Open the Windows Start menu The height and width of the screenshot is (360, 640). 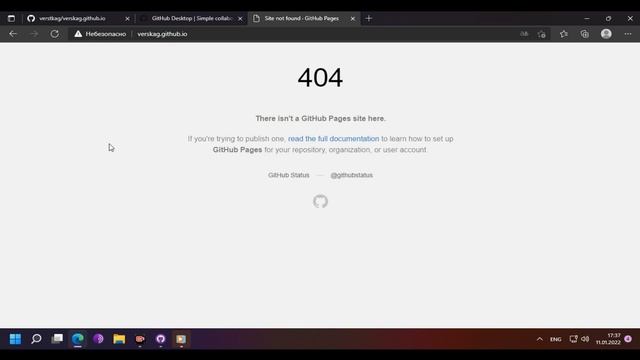(15, 339)
